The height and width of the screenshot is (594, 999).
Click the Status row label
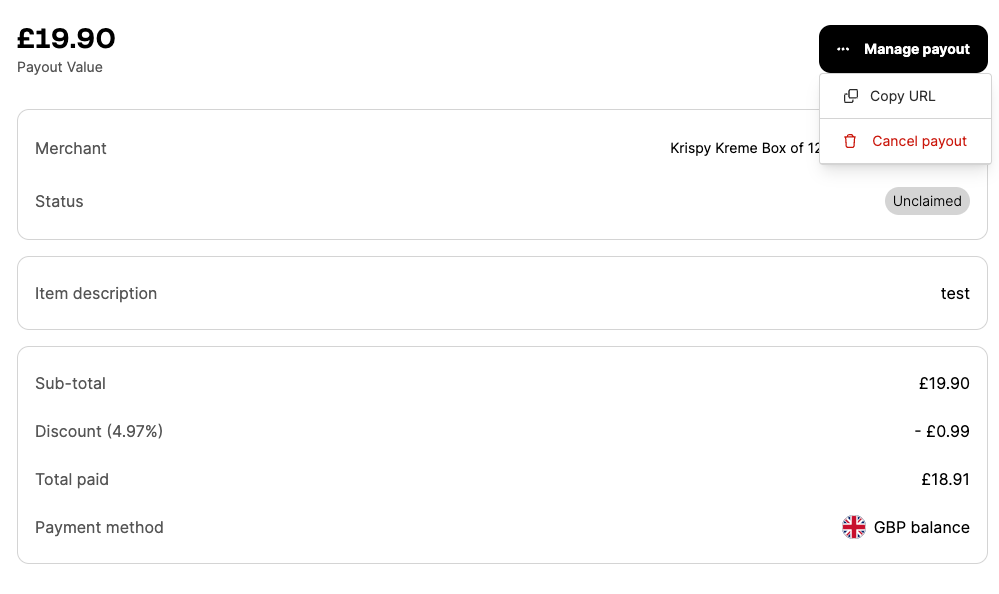click(x=59, y=201)
